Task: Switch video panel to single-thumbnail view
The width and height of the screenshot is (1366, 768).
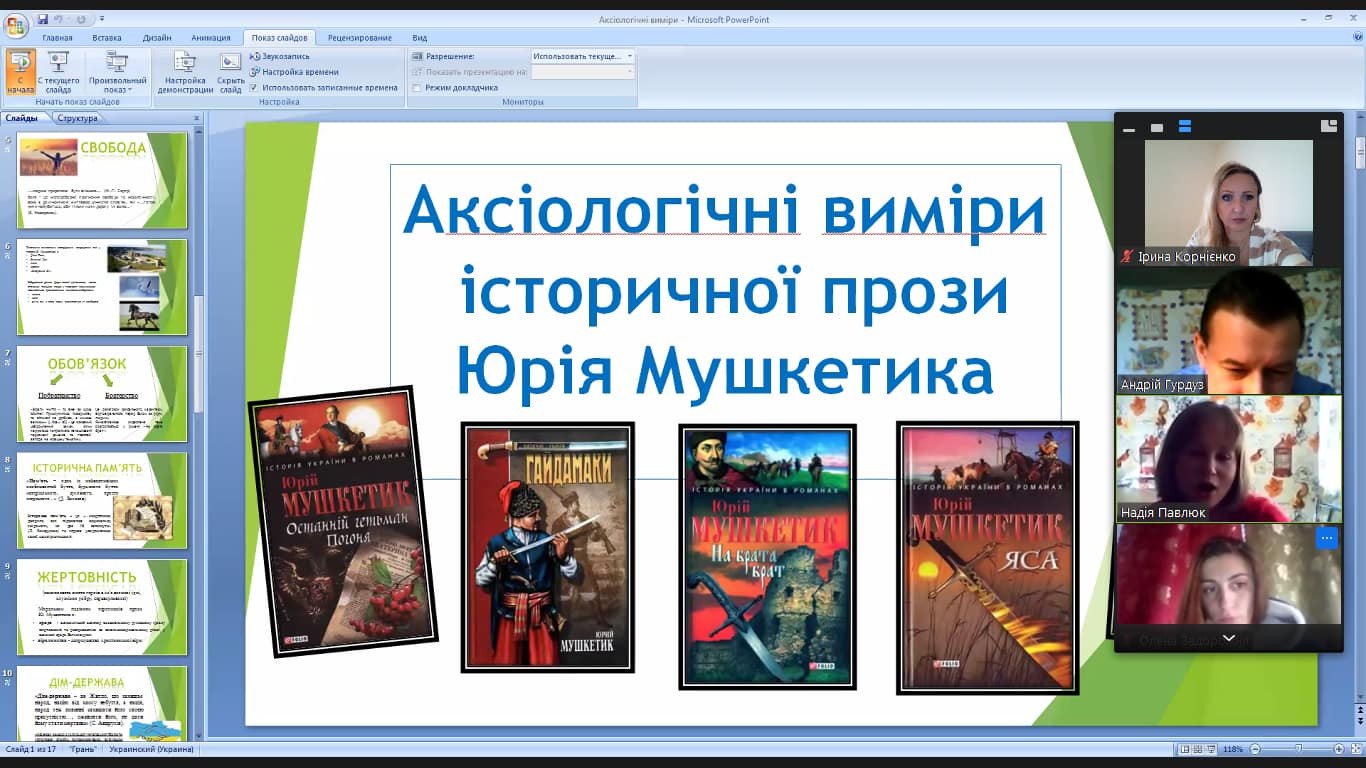Action: (1157, 128)
